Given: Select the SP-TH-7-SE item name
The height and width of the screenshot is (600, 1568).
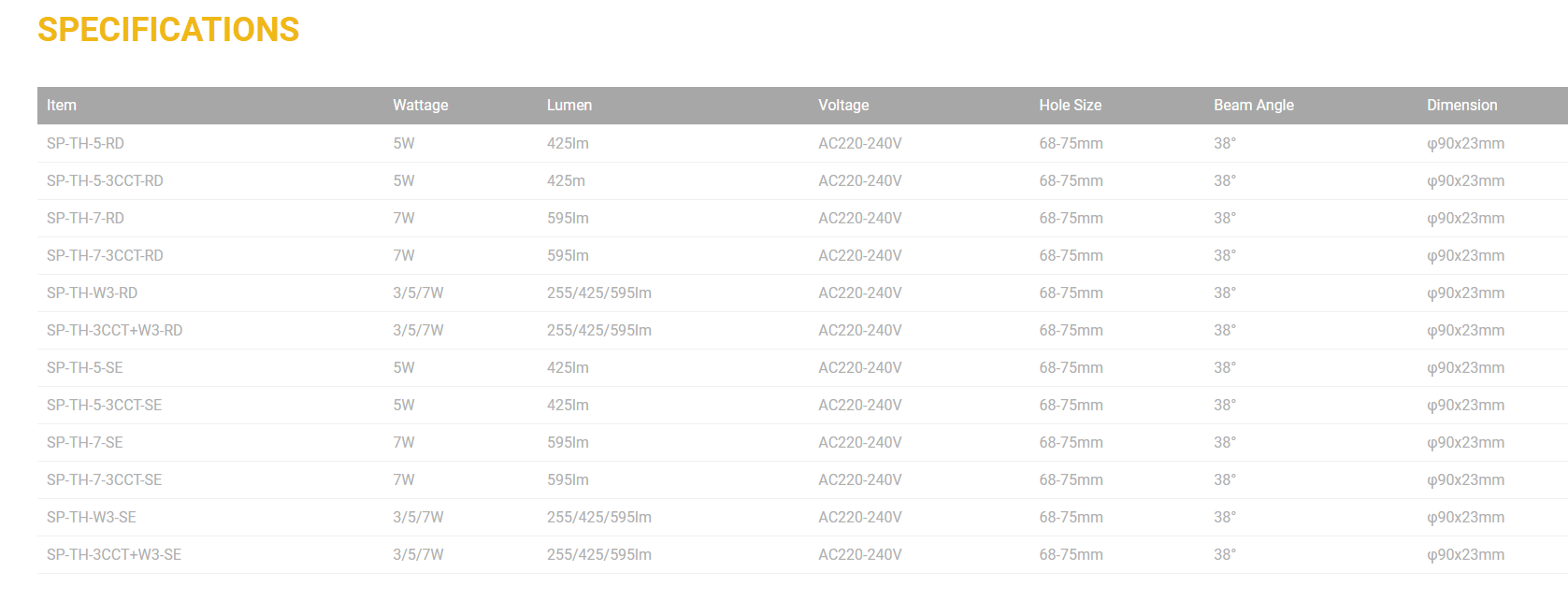Looking at the screenshot, I should tap(84, 443).
